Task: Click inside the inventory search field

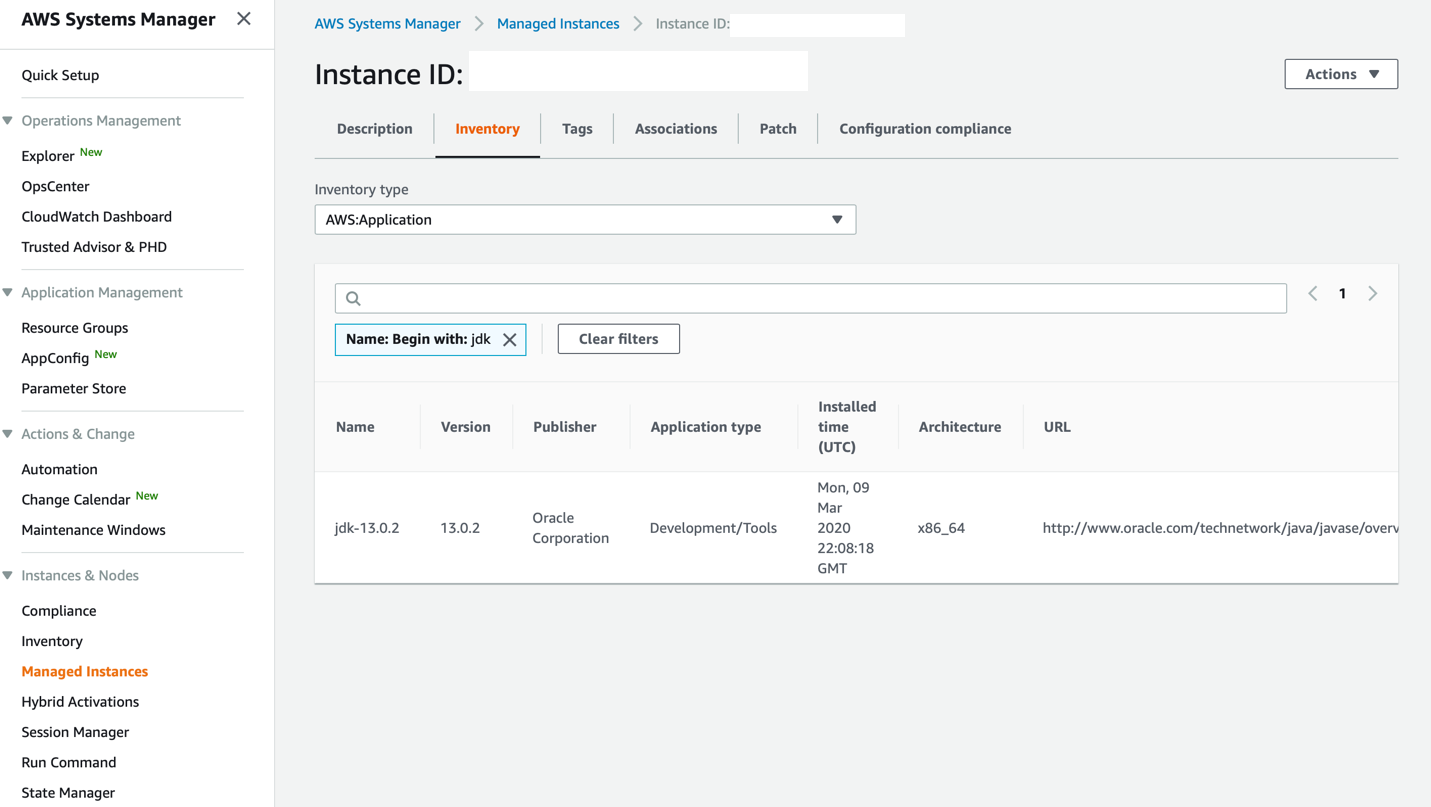Action: 800,297
